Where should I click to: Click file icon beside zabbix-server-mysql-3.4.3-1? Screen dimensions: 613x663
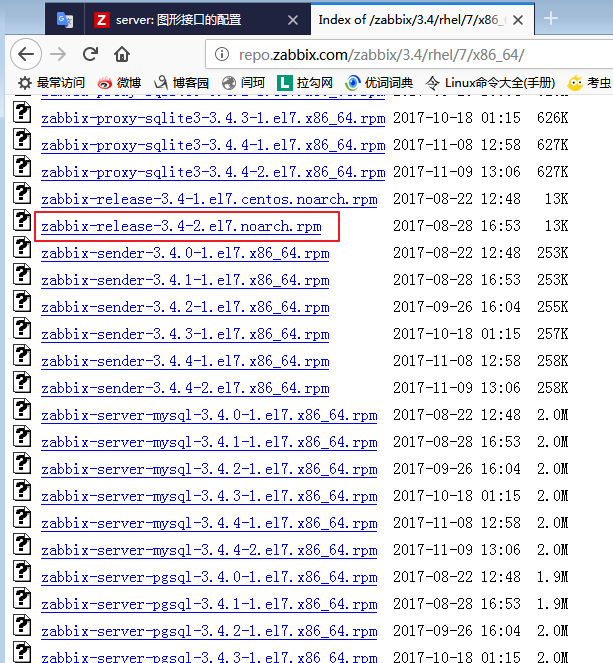tap(22, 490)
